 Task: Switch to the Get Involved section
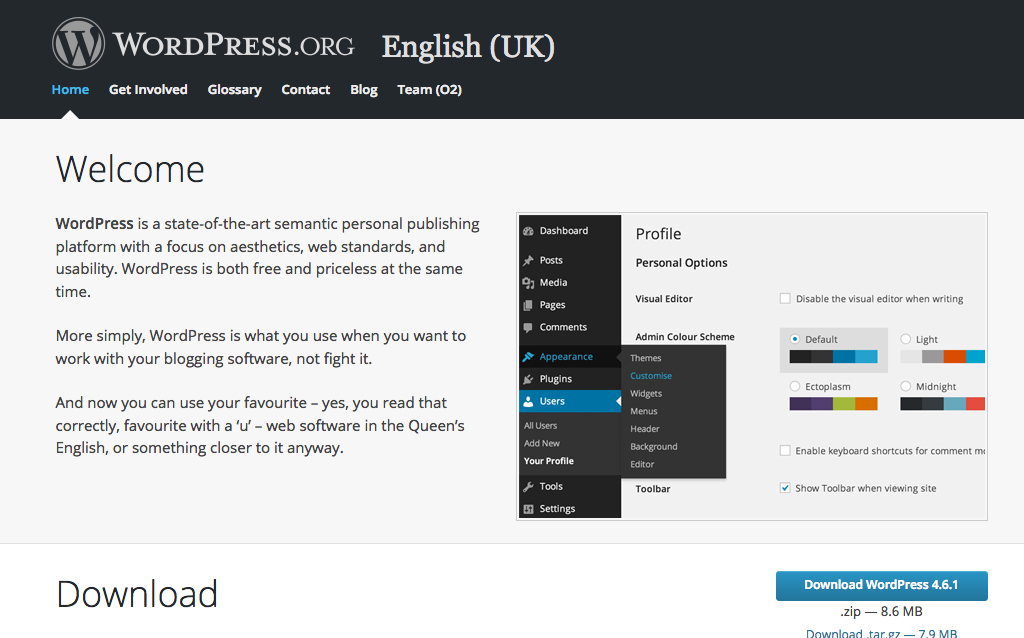[148, 89]
